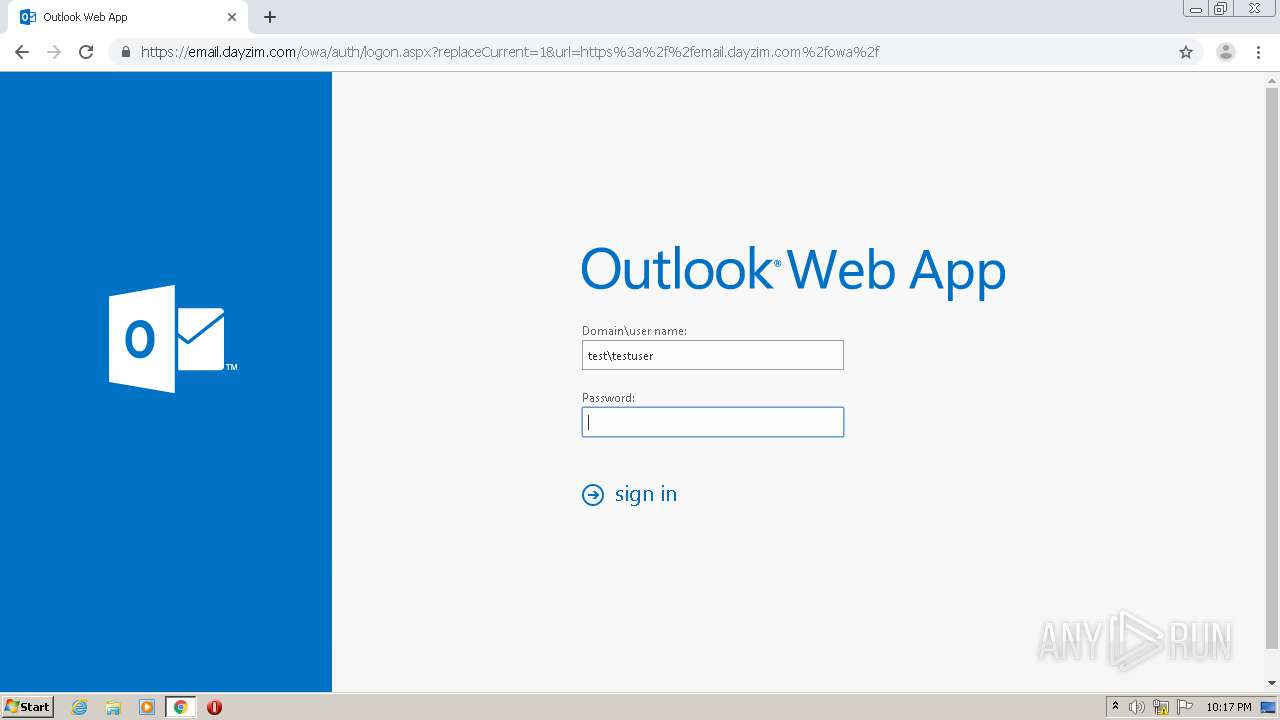Bookmark this page with star icon
1280x720 pixels.
[1186, 52]
